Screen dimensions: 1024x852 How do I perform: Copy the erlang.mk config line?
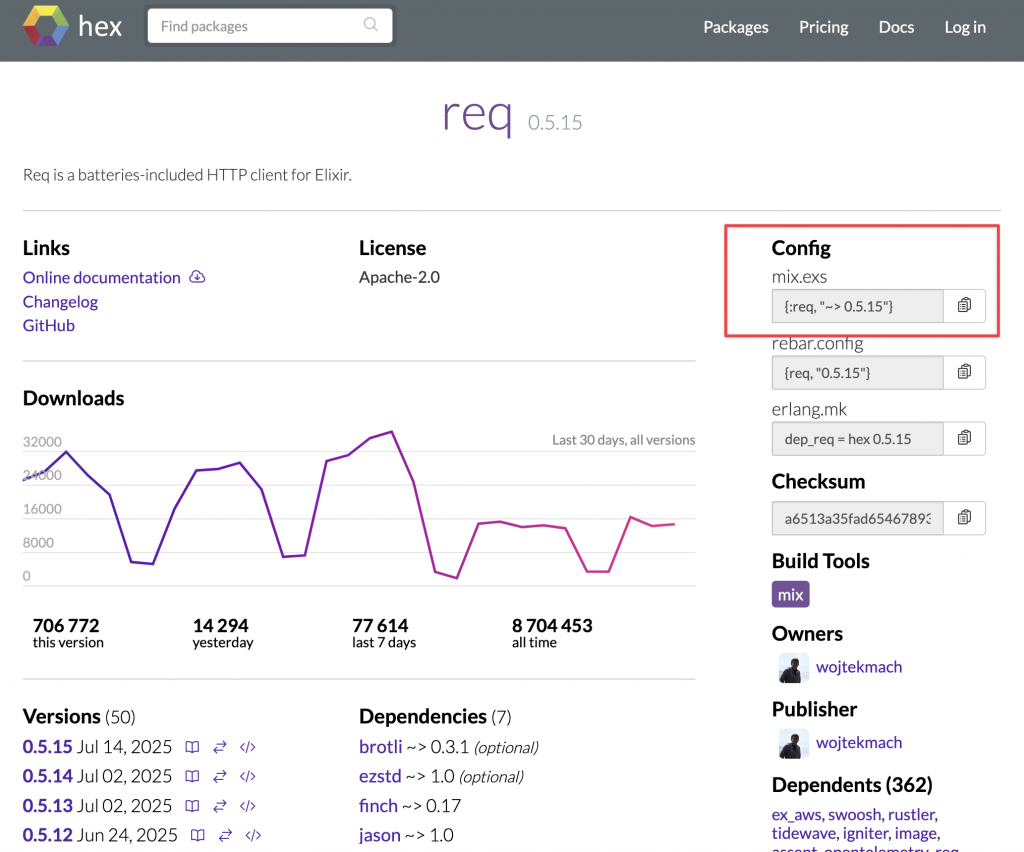(x=964, y=438)
